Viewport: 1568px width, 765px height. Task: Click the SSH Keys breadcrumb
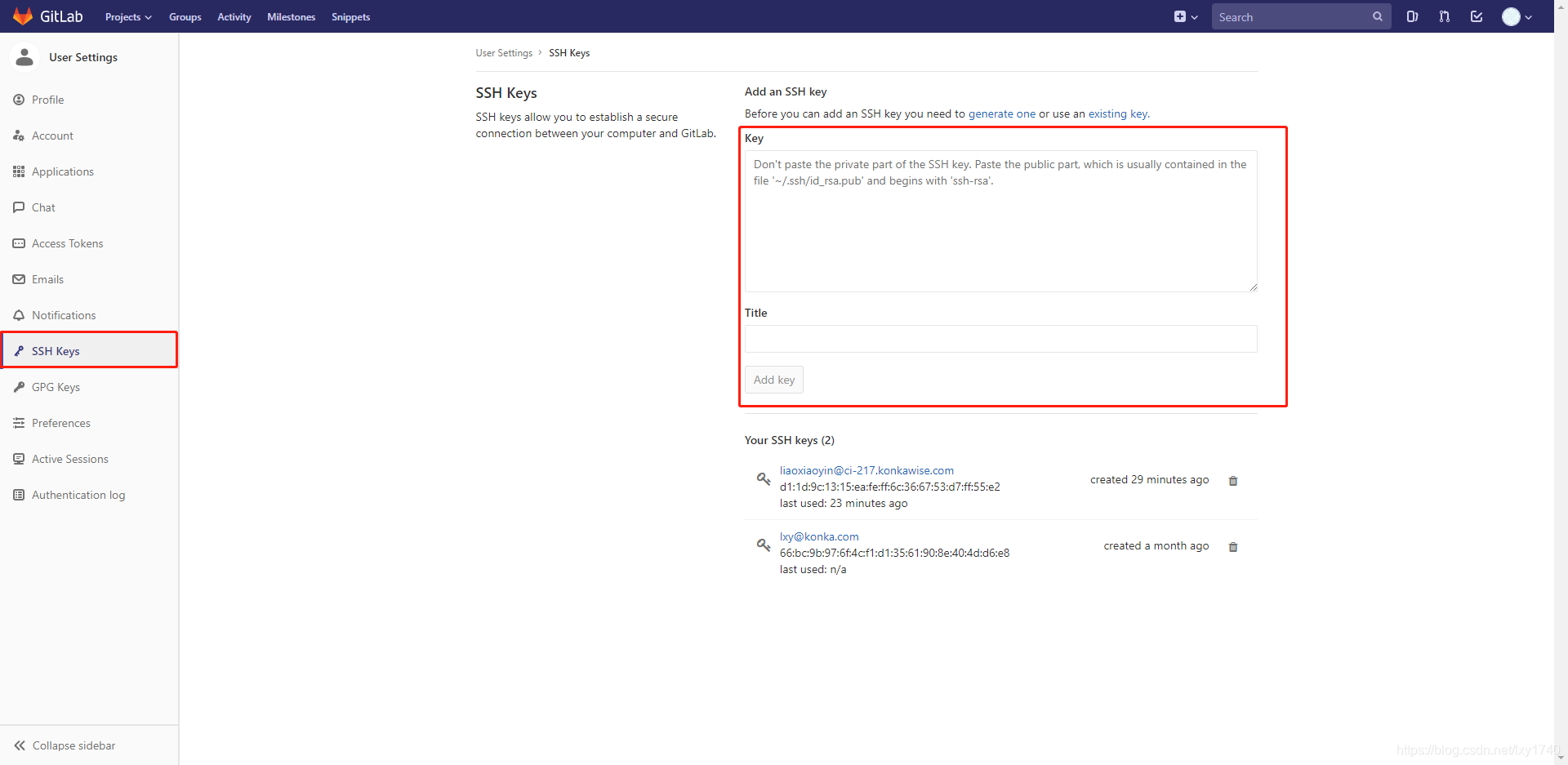[x=569, y=53]
